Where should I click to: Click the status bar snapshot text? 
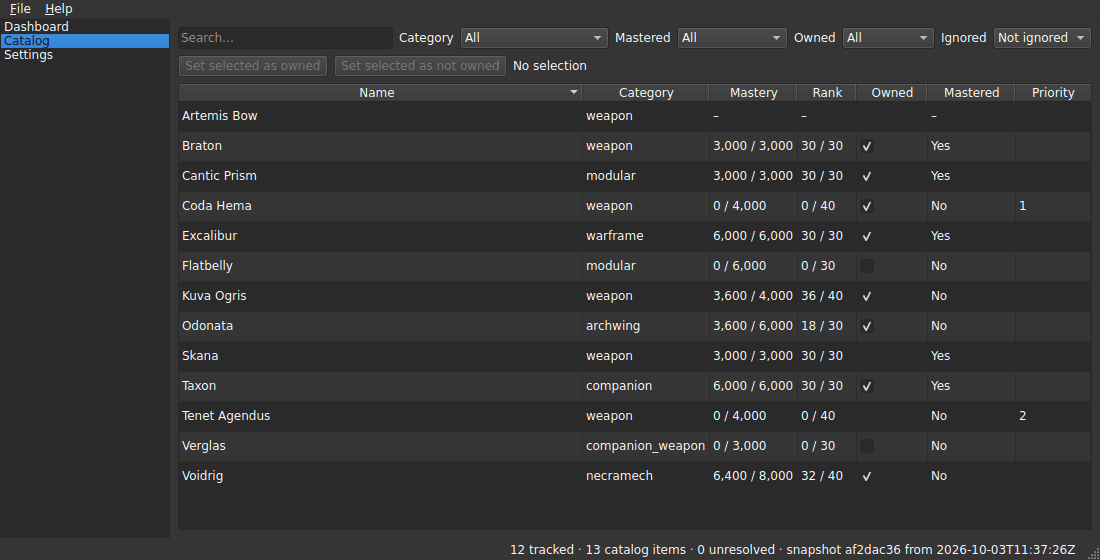click(930, 550)
